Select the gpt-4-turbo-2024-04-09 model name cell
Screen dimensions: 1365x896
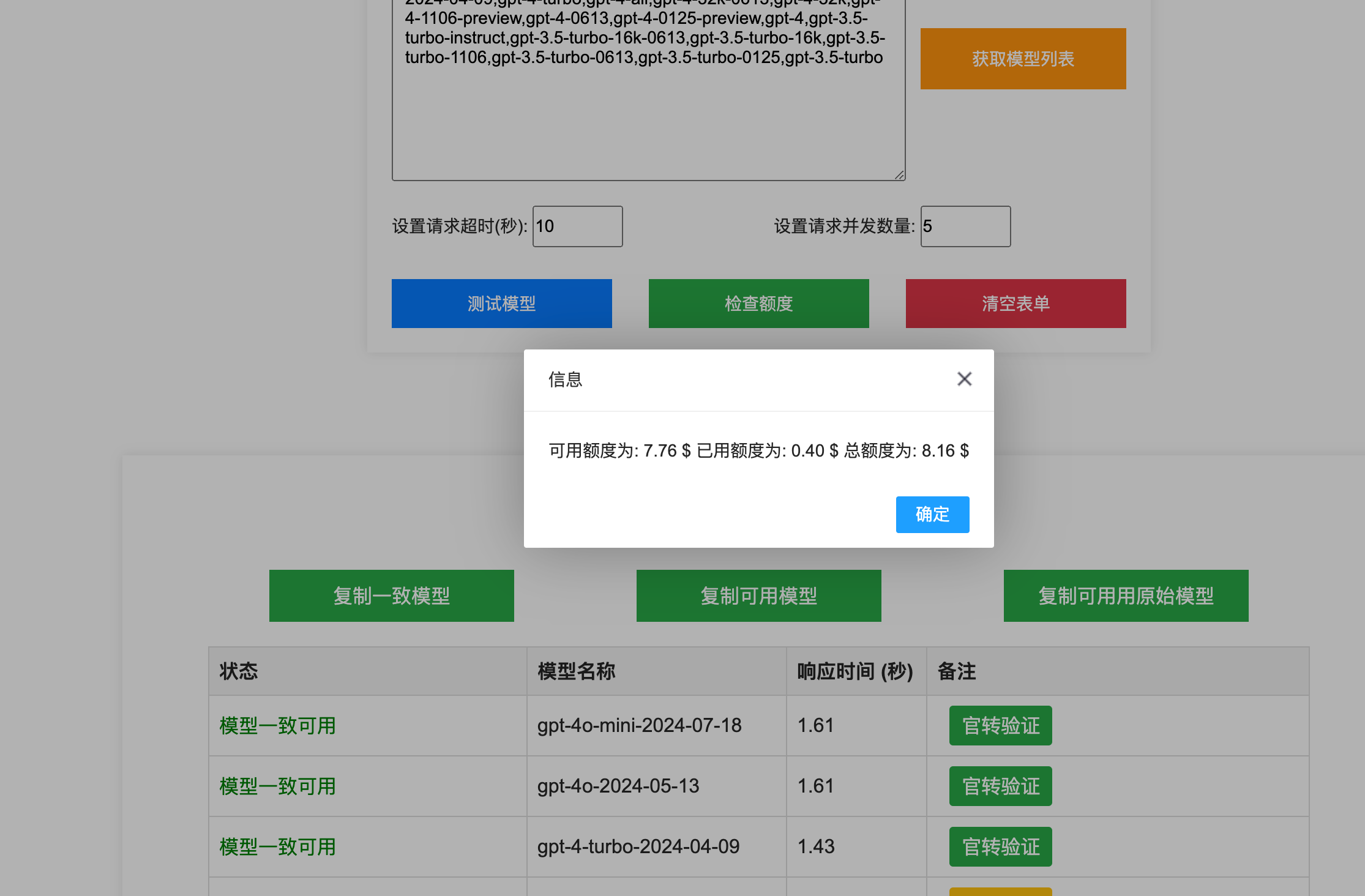click(x=656, y=847)
